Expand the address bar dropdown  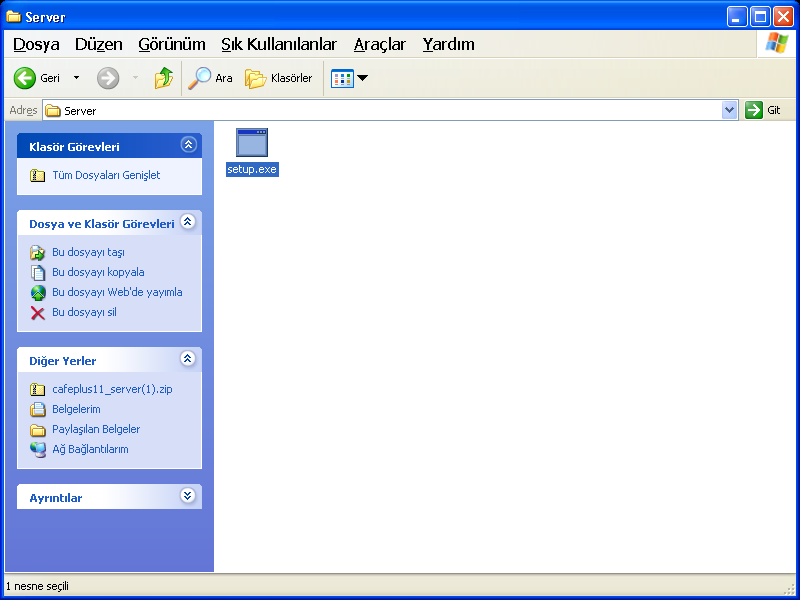pos(730,110)
